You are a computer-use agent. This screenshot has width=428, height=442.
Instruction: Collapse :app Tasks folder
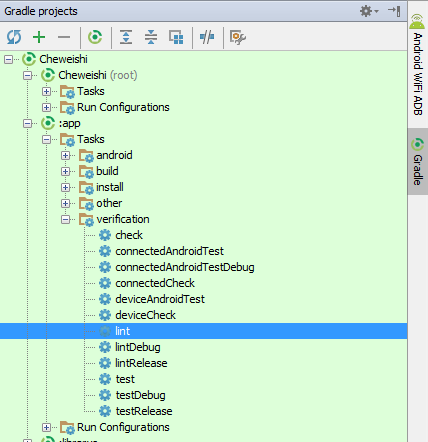[x=47, y=139]
